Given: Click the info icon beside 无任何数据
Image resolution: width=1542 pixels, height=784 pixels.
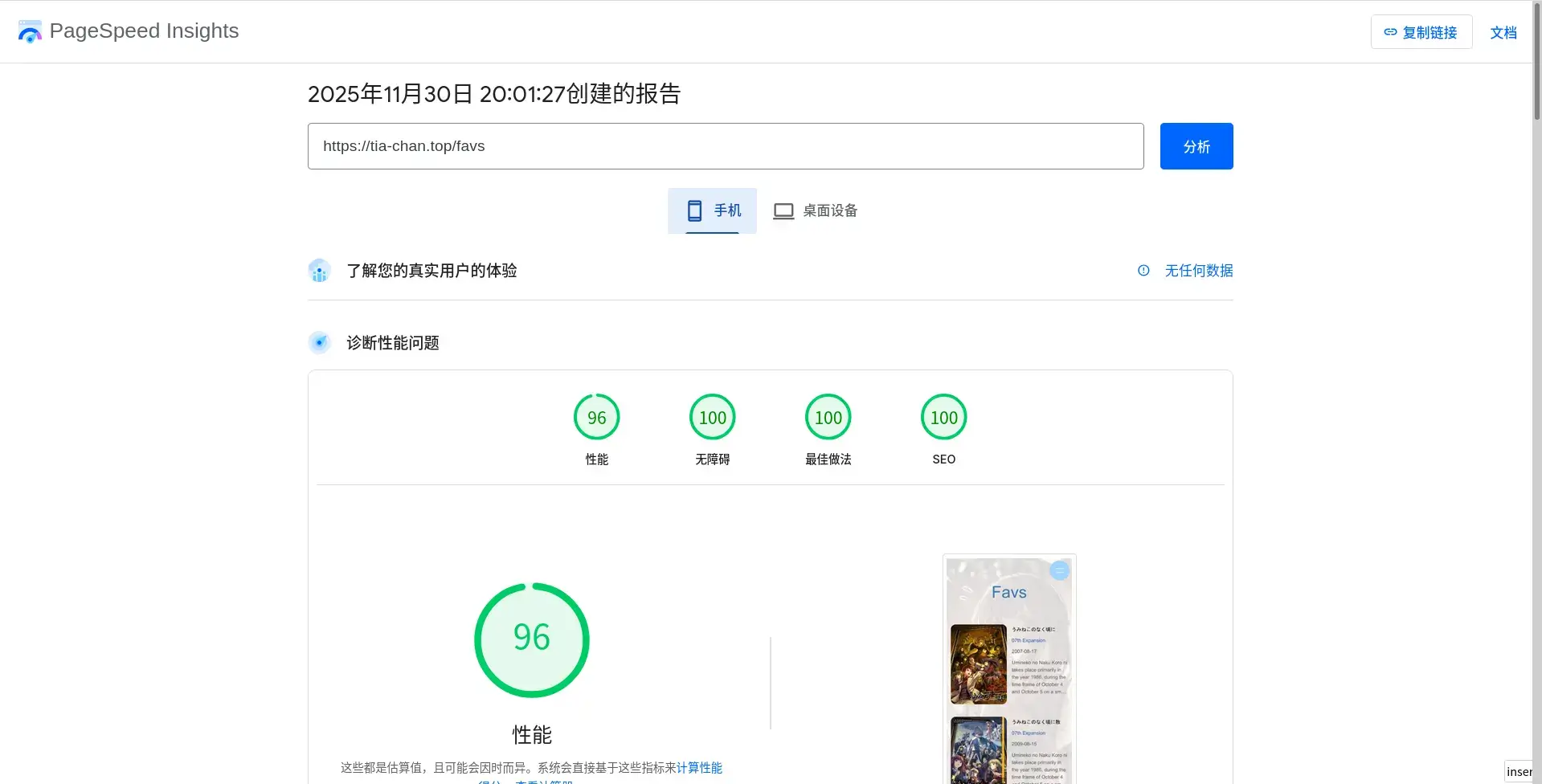Looking at the screenshot, I should click(x=1143, y=271).
